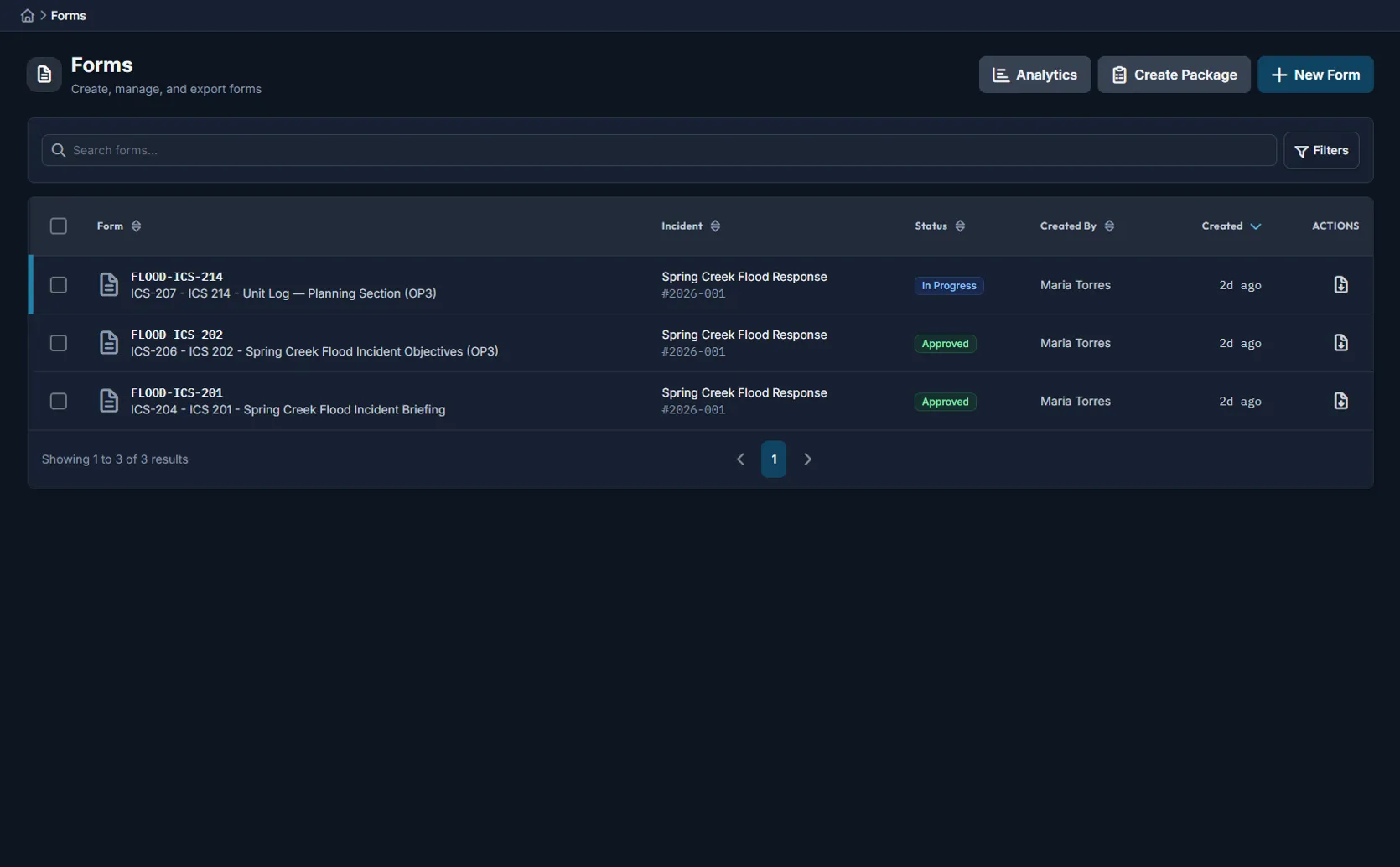This screenshot has width=1400, height=867.
Task: Toggle Created column sort order
Action: [1231, 226]
